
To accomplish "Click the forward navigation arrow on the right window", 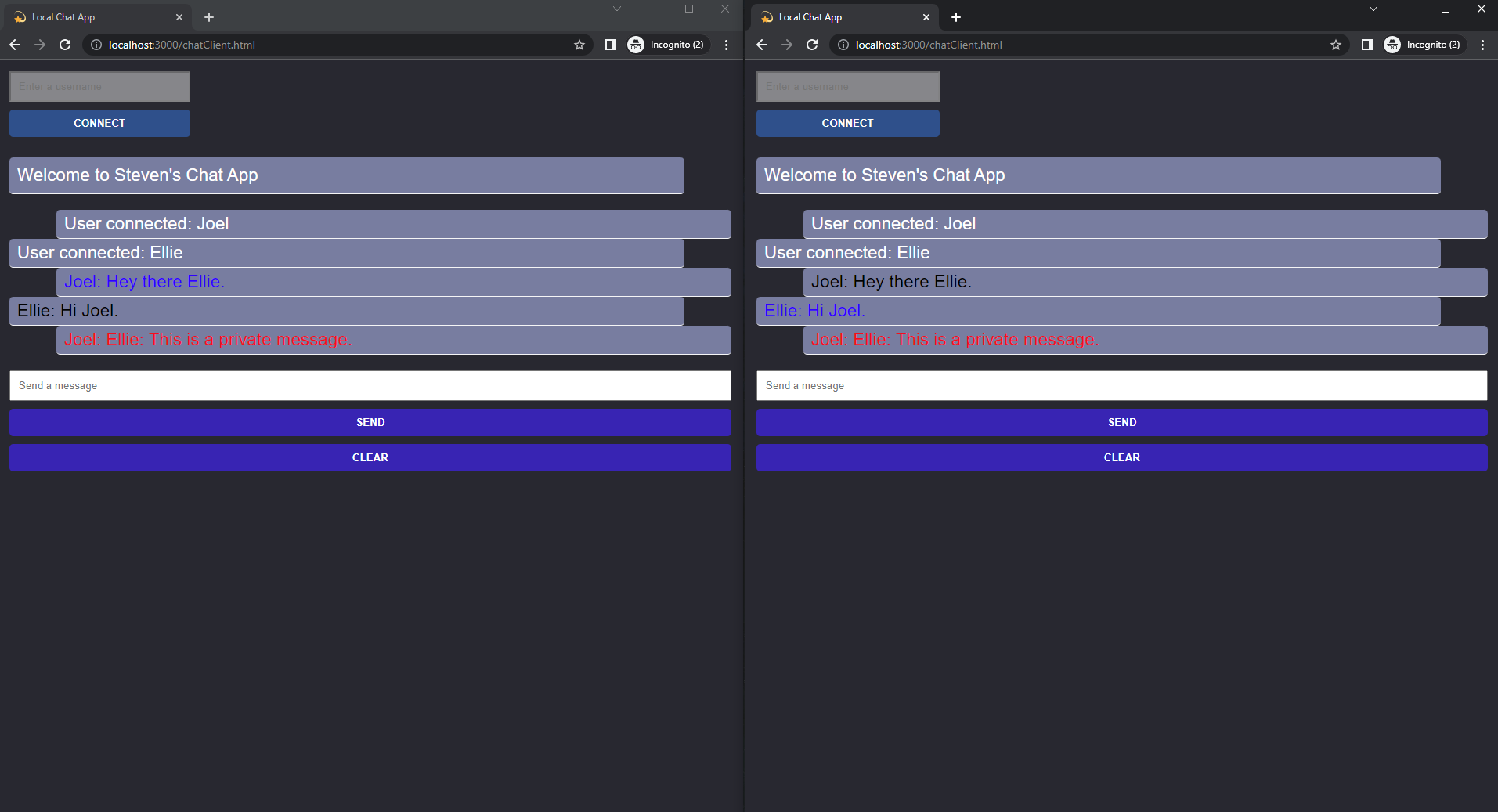I will [x=786, y=45].
